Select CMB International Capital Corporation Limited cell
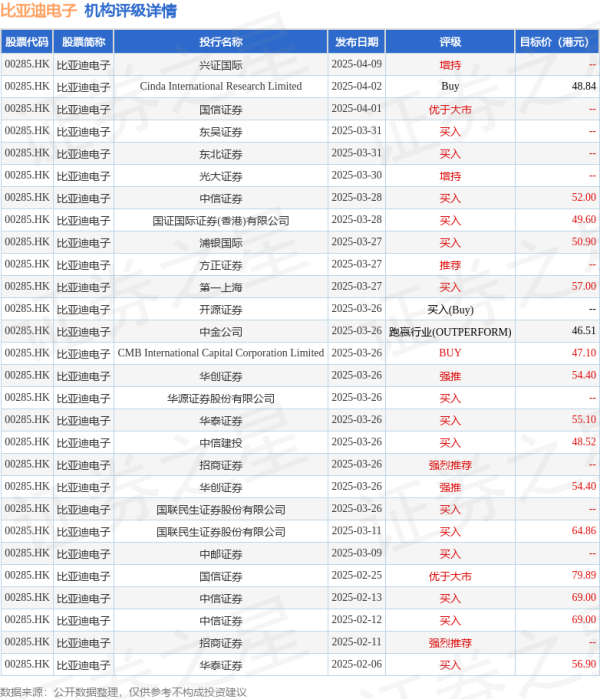This screenshot has width=600, height=699. point(221,353)
